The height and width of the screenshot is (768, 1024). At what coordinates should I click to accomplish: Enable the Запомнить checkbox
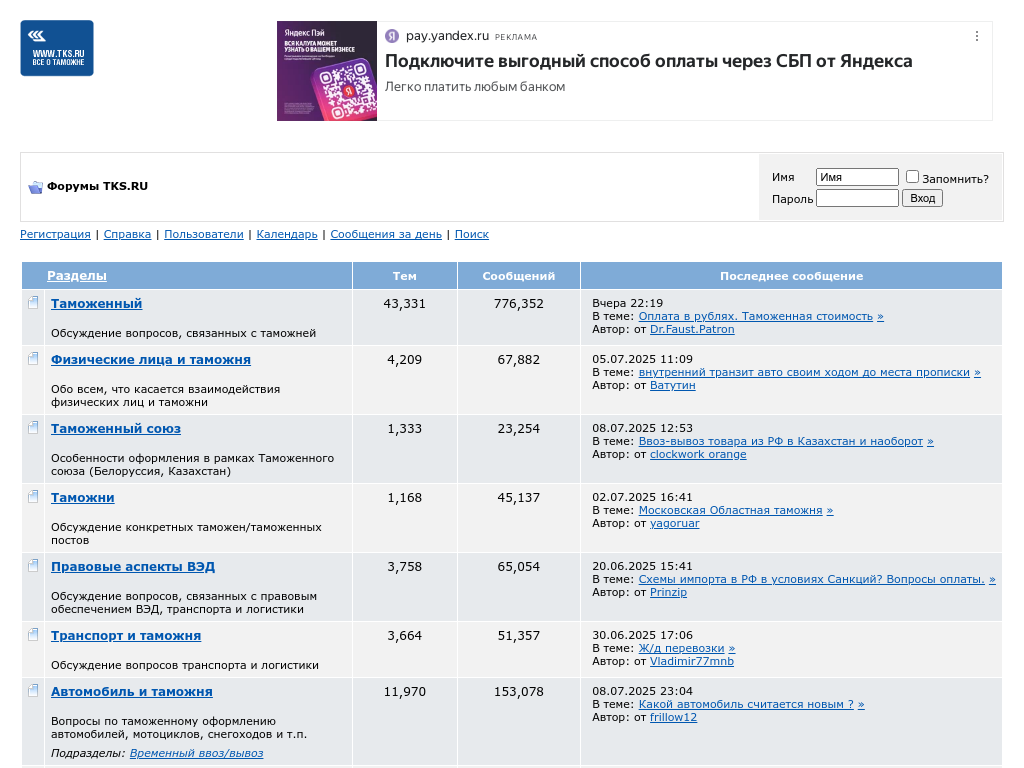[x=912, y=177]
